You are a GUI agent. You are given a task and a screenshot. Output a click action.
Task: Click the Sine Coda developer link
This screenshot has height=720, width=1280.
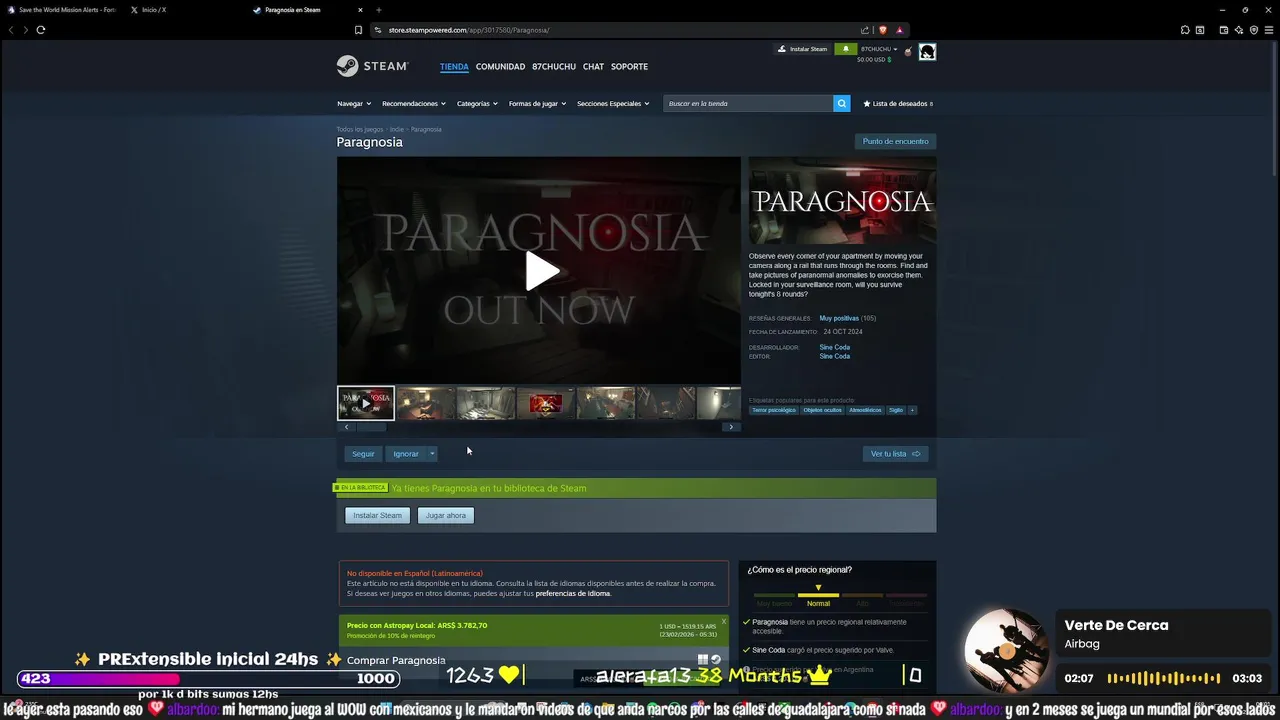click(834, 347)
